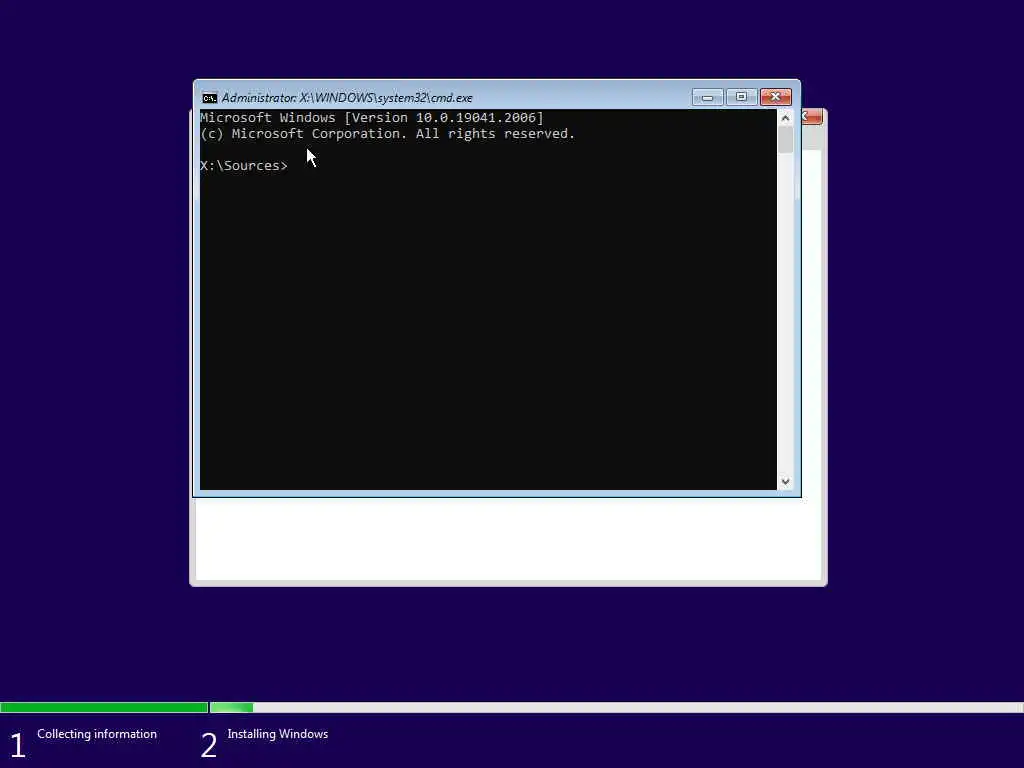Click the scroll up arrow in the cmd window
This screenshot has height=768, width=1024.
coord(785,118)
